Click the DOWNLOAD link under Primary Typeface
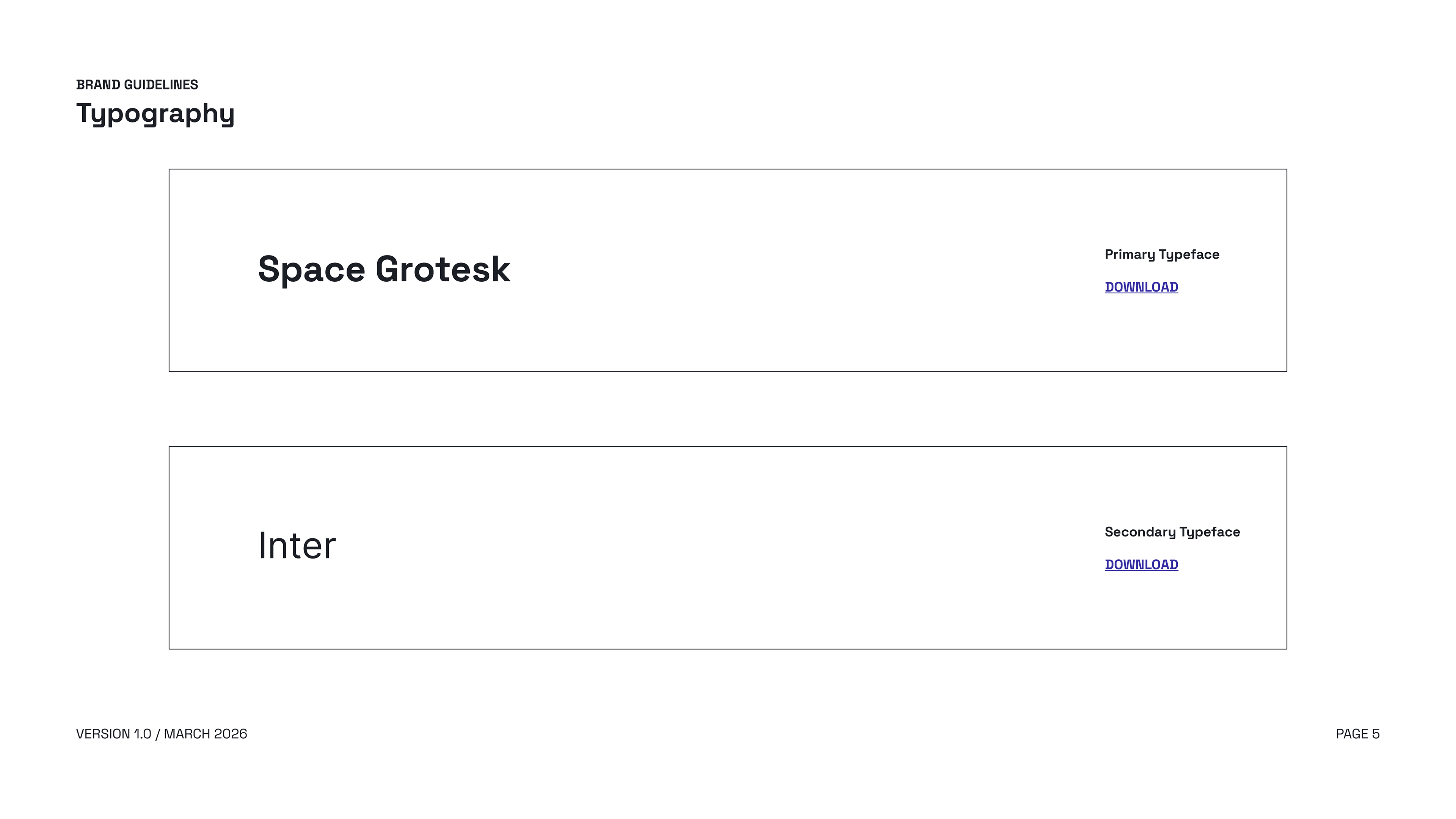This screenshot has height=819, width=1456. [1141, 287]
